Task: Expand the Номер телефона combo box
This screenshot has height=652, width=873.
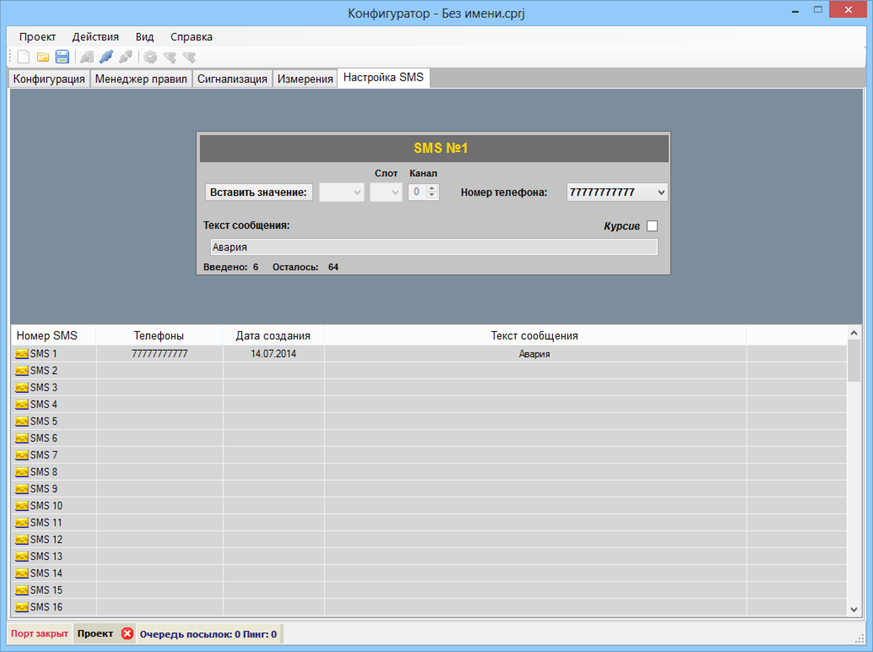Action: 661,192
